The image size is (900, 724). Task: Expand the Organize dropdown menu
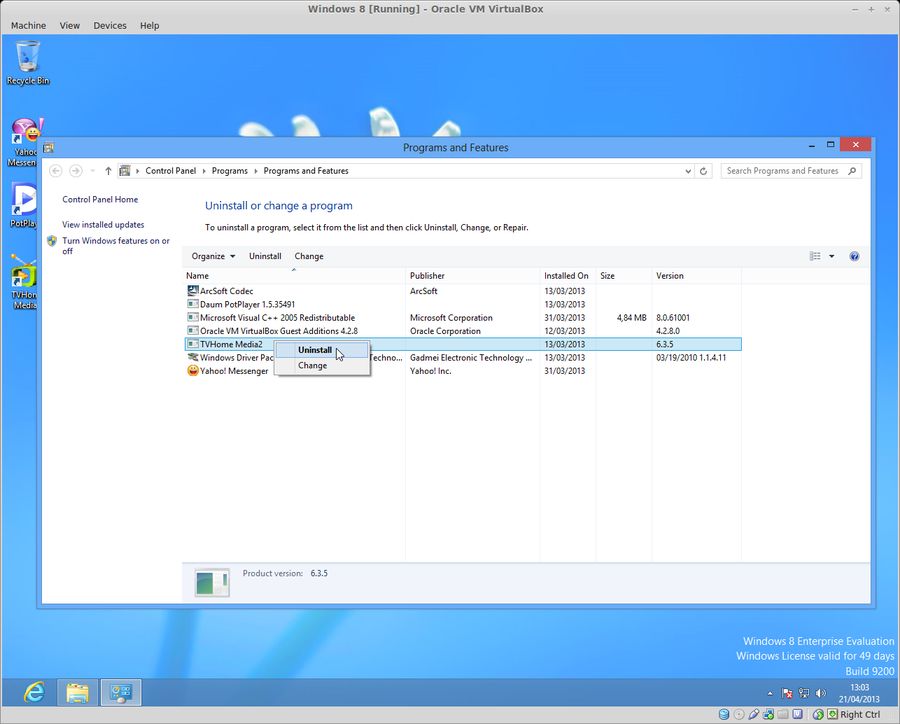click(212, 256)
